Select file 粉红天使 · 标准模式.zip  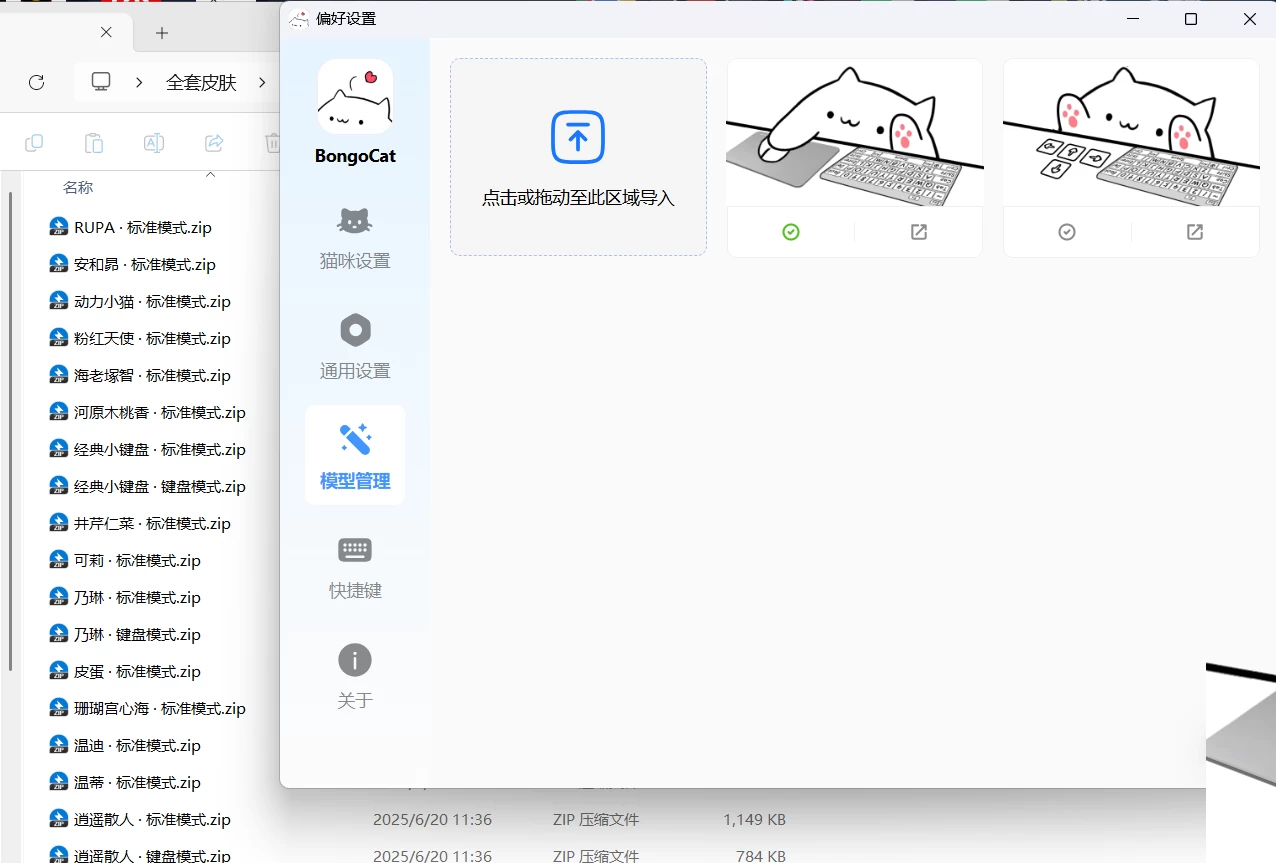[x=153, y=338]
